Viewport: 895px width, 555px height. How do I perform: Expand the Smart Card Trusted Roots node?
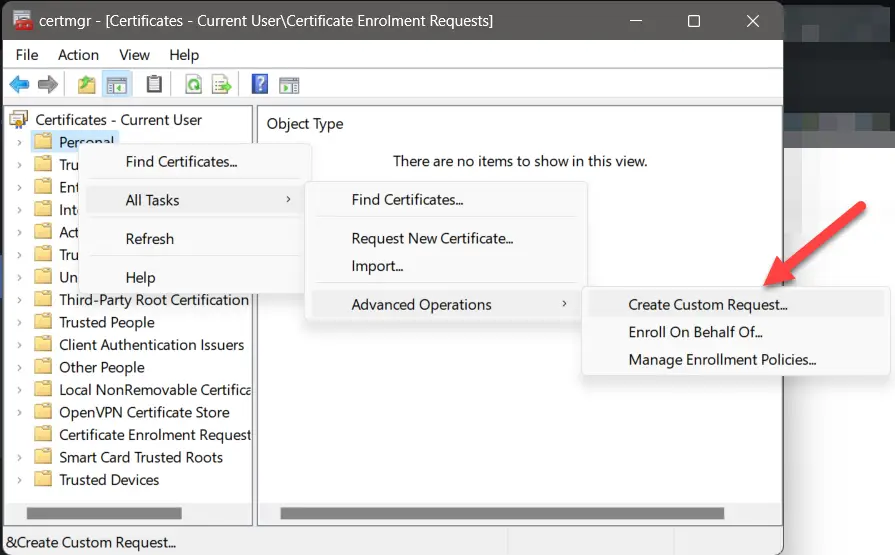(19, 458)
